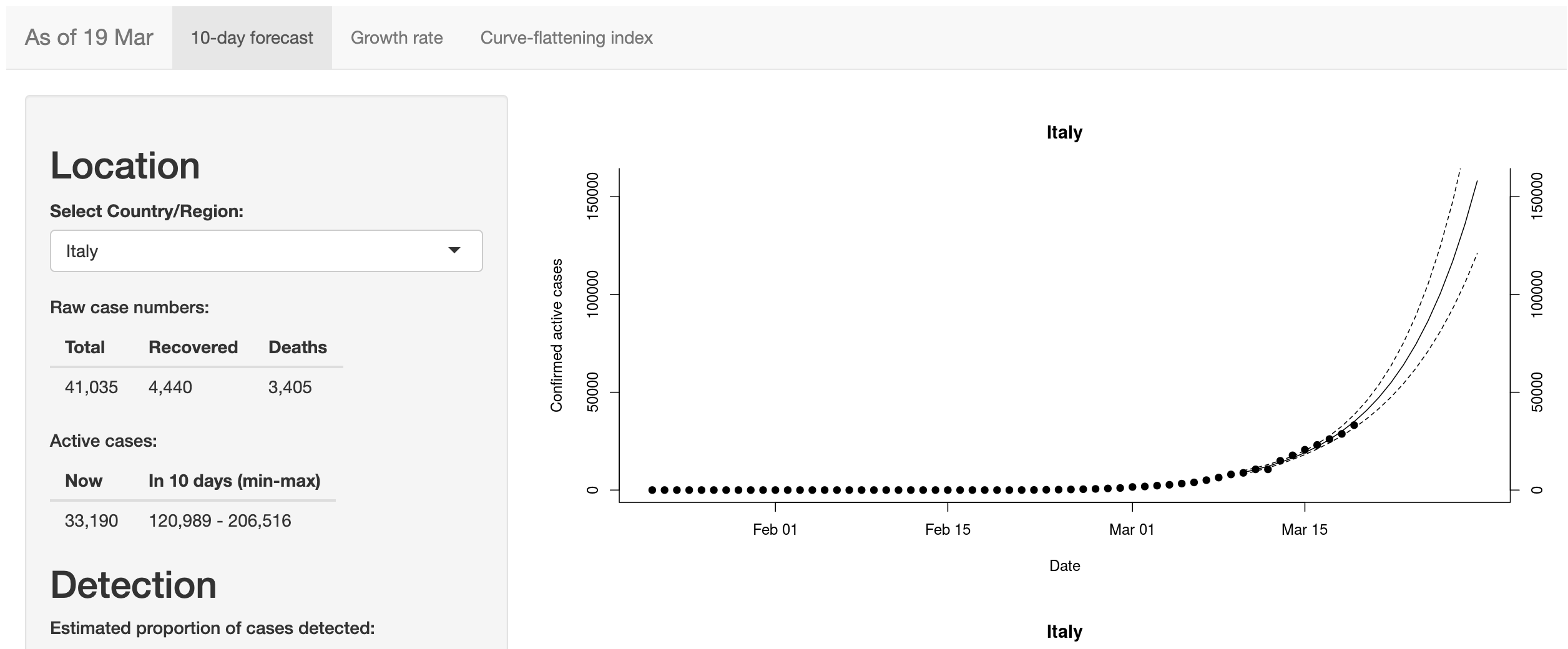Click the 33,190 active cases now value

pos(91,520)
